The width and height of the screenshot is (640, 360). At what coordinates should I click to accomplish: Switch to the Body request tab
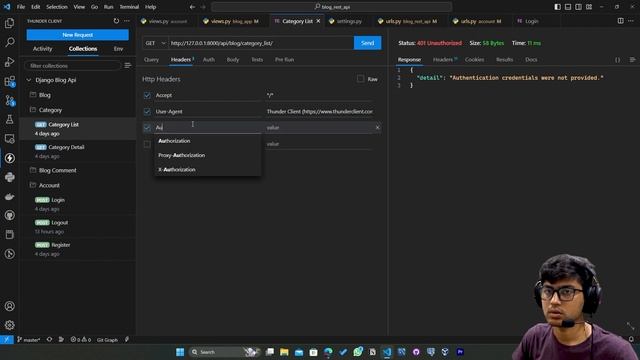click(233, 60)
